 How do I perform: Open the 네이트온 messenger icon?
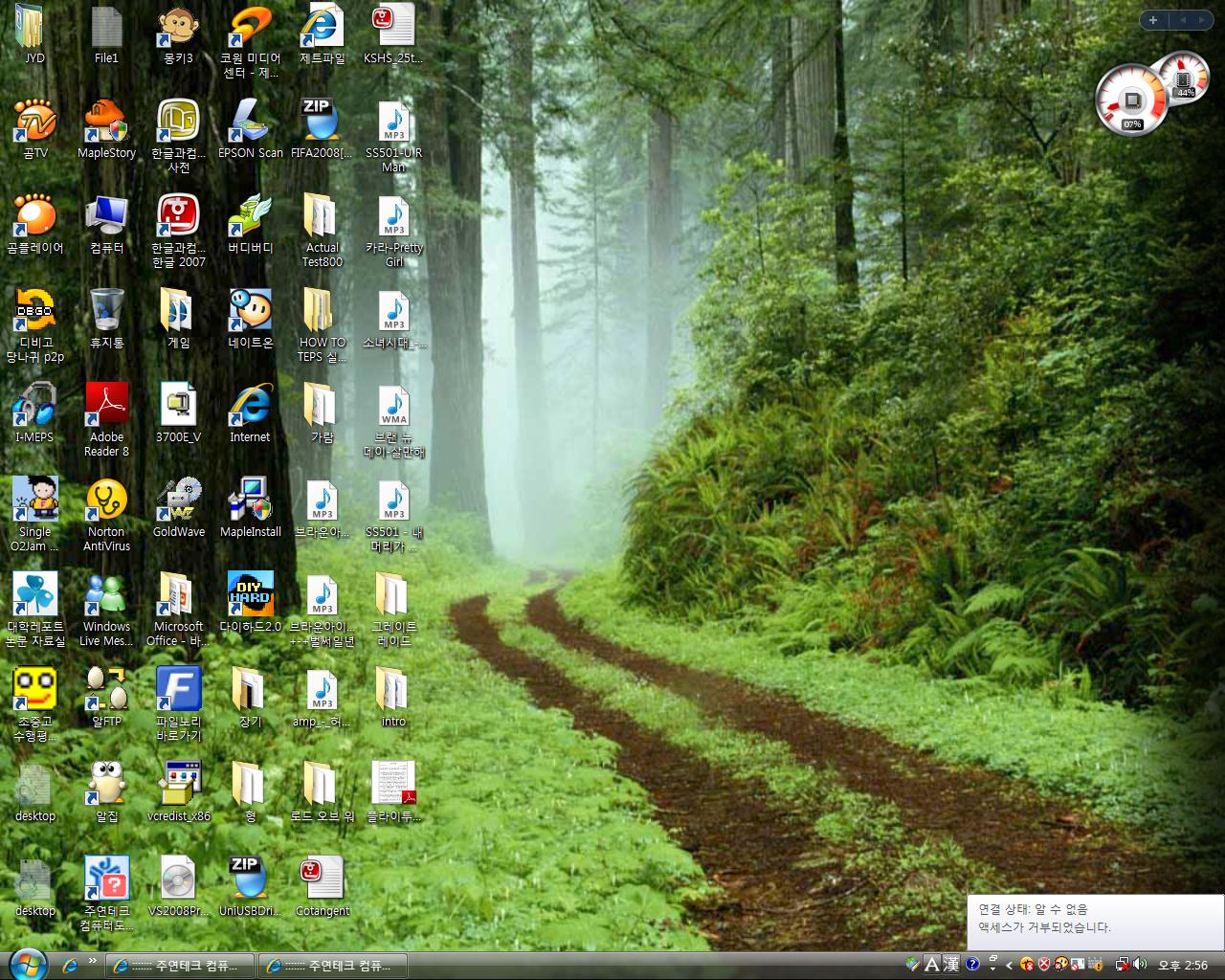[x=250, y=318]
